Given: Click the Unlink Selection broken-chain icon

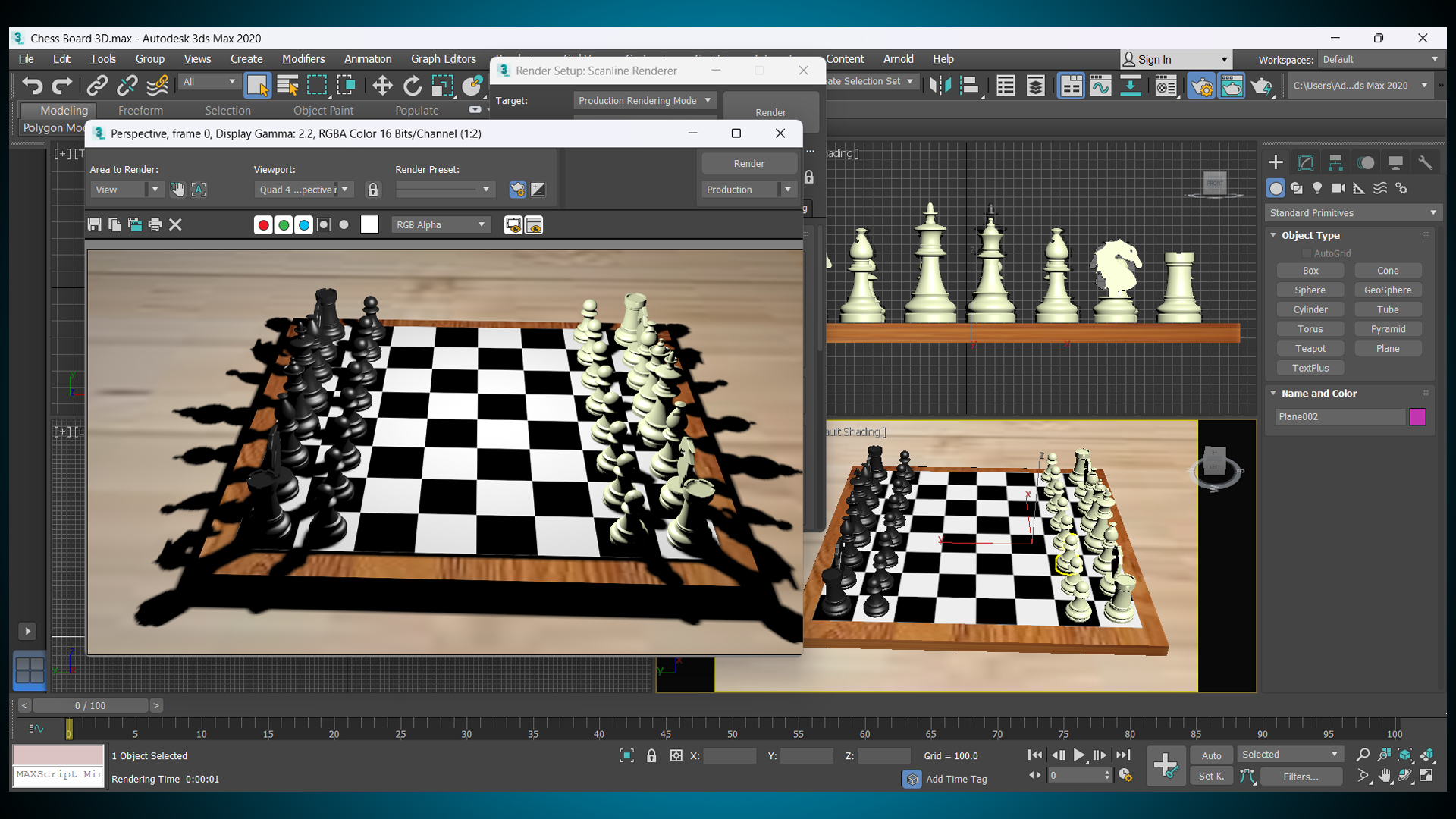Looking at the screenshot, I should coord(127,86).
